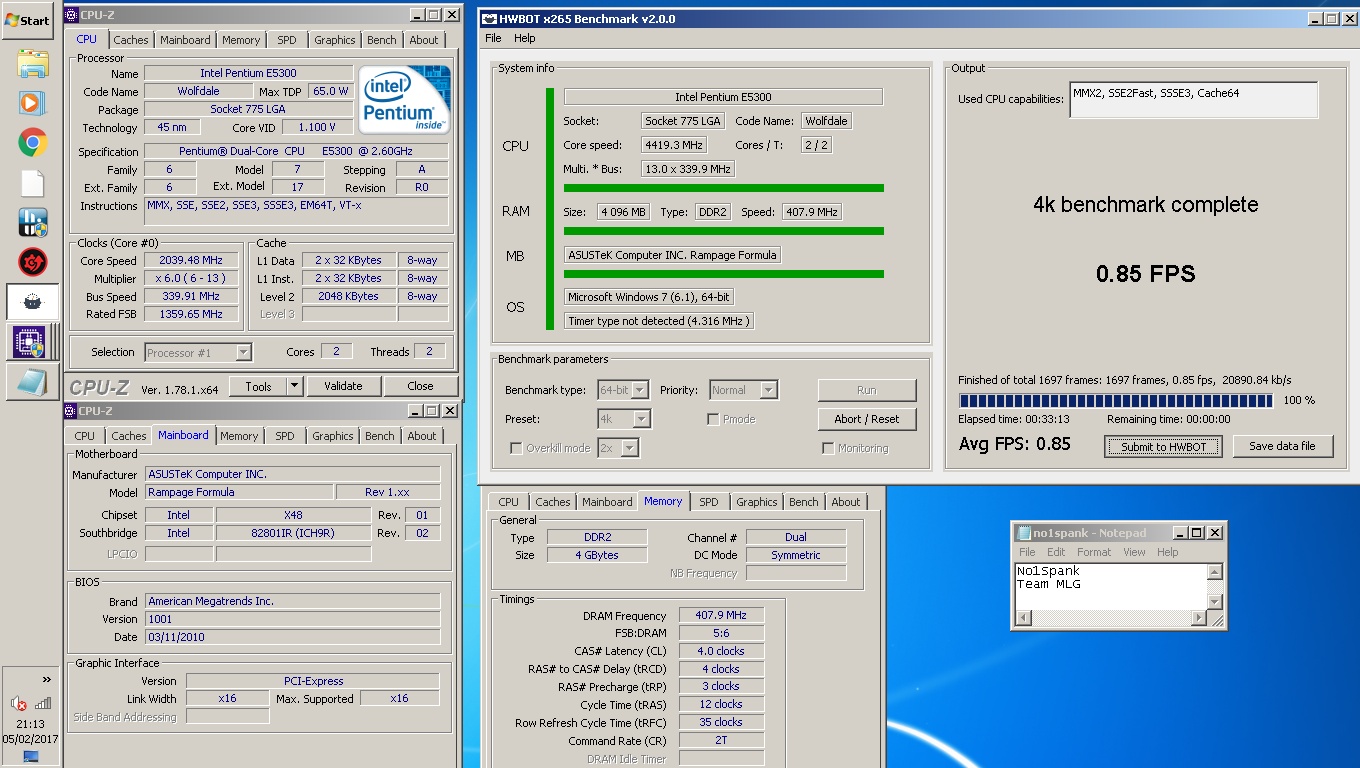Screen dimensions: 1360x768
Task: Click top CPU-Z window title icon
Action: [x=71, y=15]
